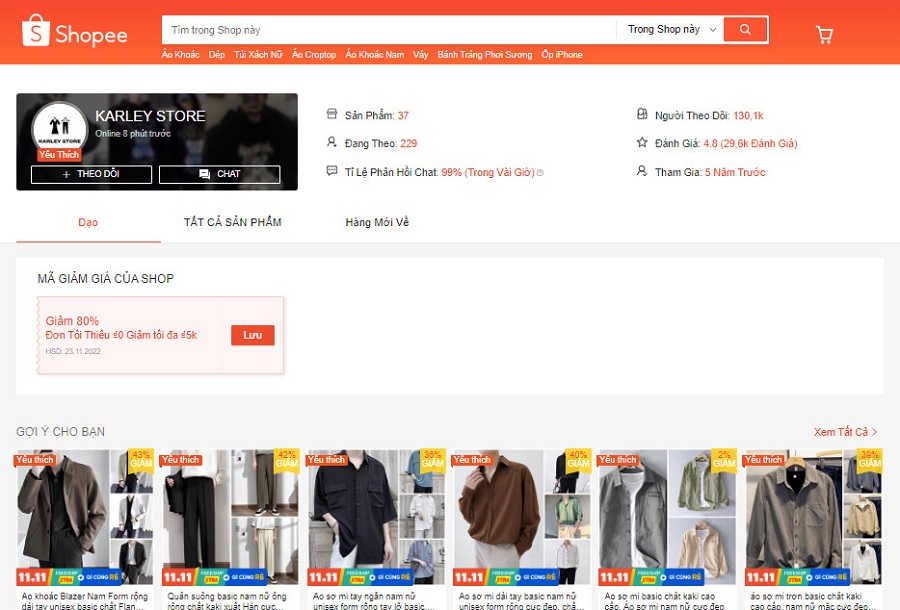Start a chat with the CHAT button
The height and width of the screenshot is (610, 900).
tap(219, 174)
